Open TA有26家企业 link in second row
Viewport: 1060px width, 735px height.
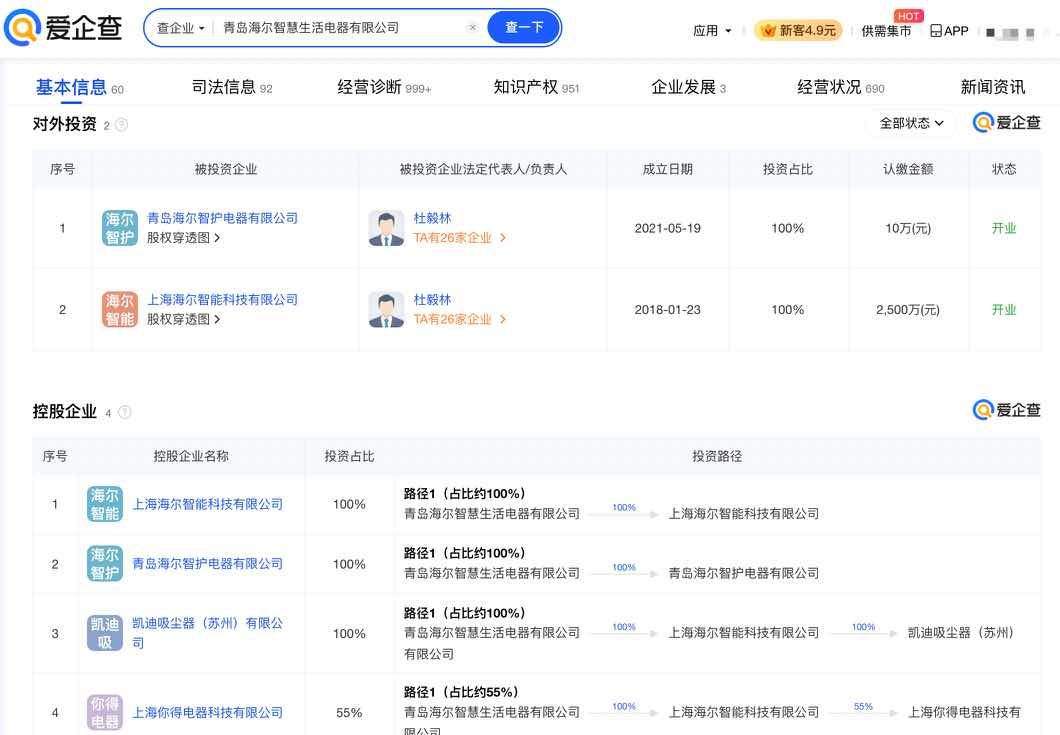tap(459, 320)
